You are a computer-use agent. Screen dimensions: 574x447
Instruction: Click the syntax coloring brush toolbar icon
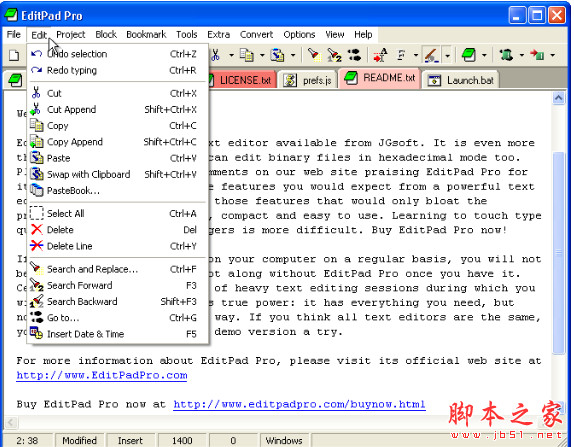(431, 55)
